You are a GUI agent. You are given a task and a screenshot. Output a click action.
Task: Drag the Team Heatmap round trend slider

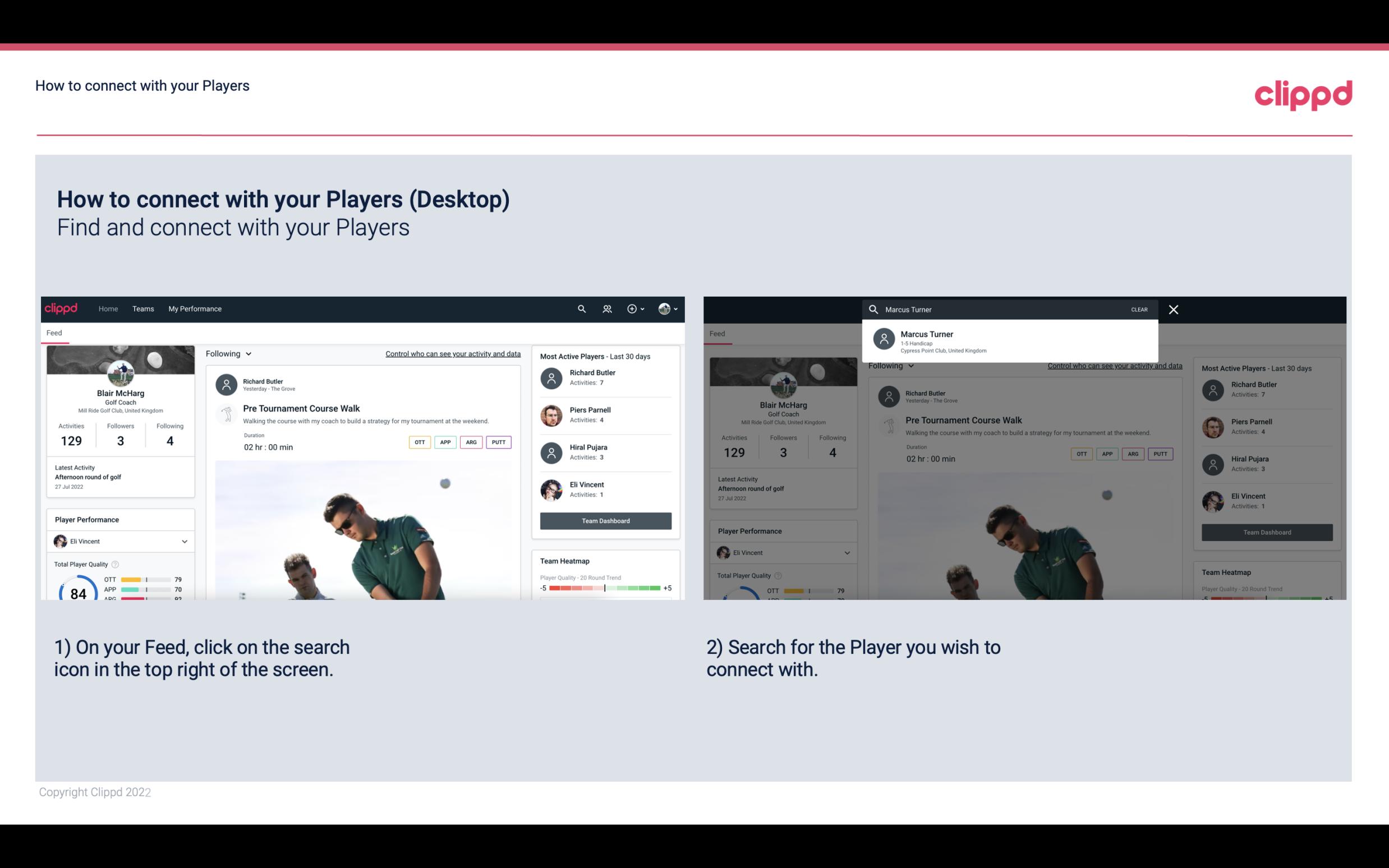tap(604, 588)
